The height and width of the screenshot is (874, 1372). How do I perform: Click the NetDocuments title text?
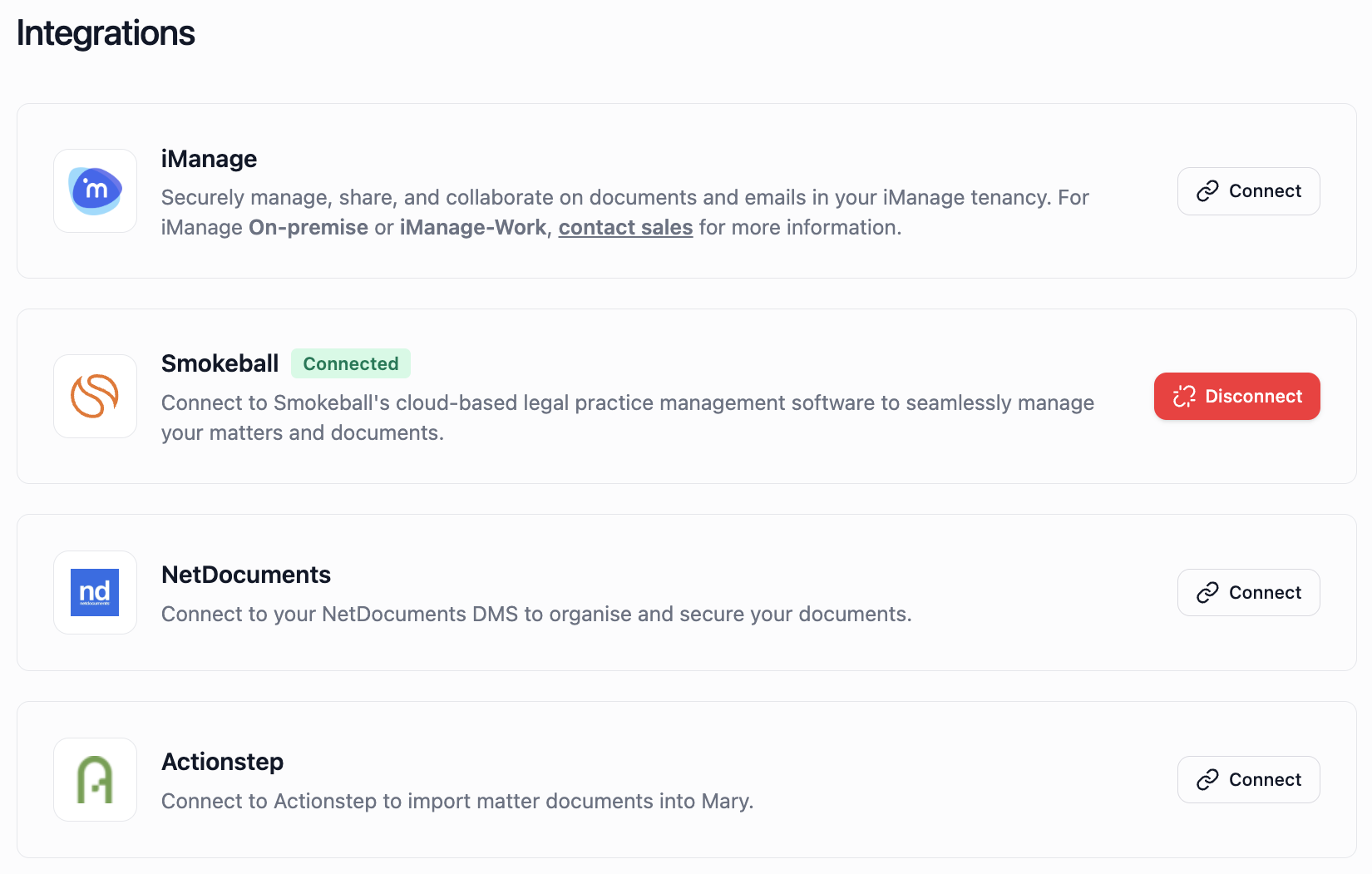(246, 575)
